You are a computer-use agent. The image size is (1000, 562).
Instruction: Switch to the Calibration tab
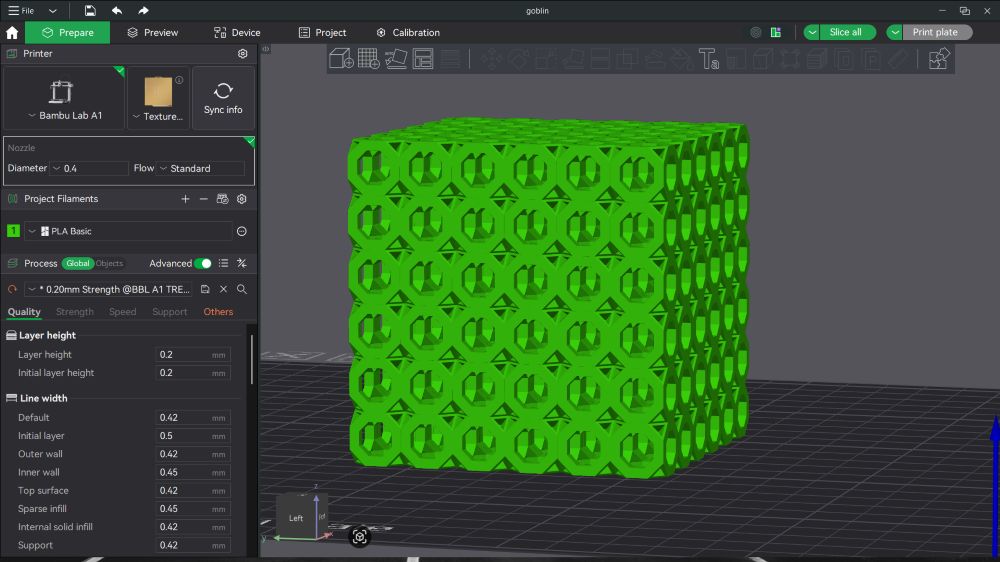(x=408, y=33)
